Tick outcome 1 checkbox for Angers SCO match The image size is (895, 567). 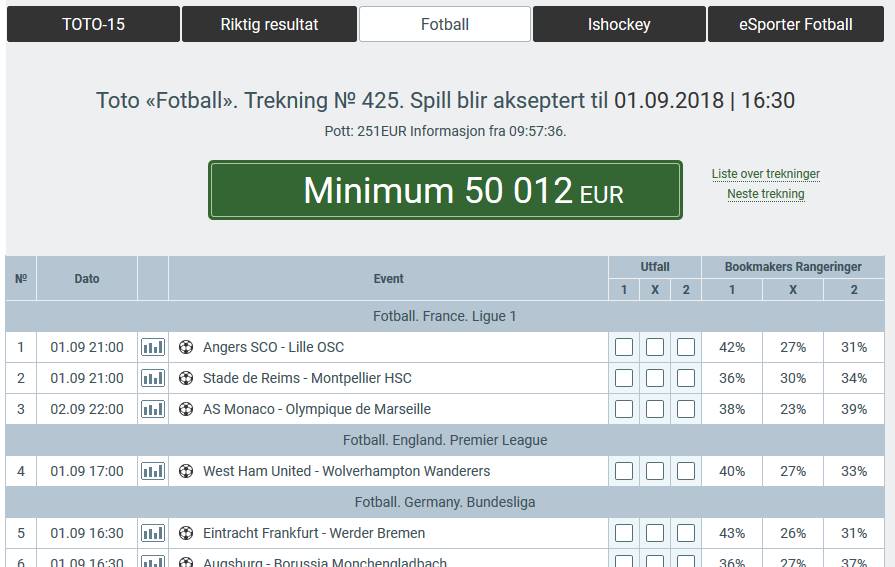pyautogui.click(x=624, y=347)
